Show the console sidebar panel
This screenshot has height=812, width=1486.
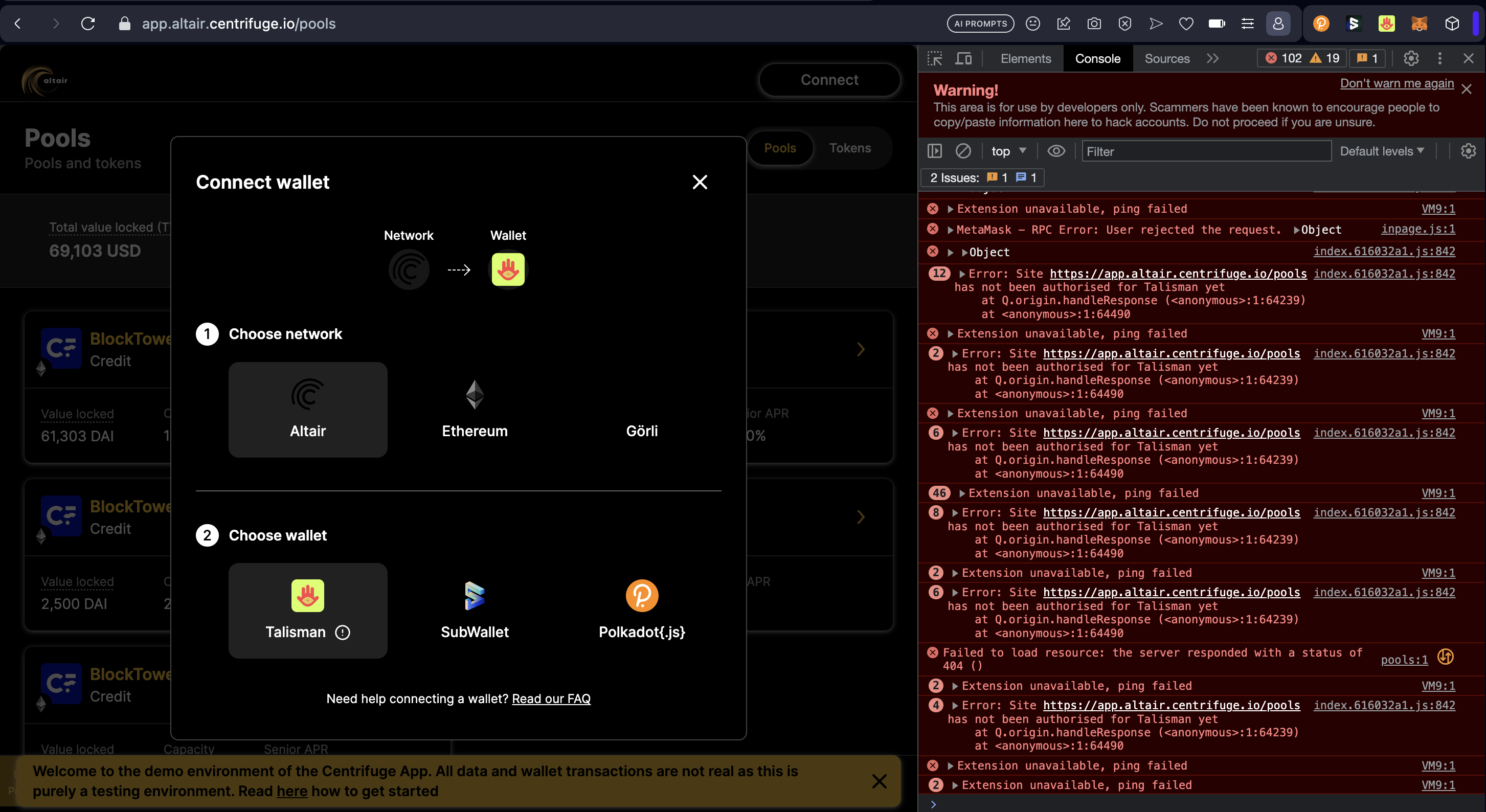coord(935,151)
